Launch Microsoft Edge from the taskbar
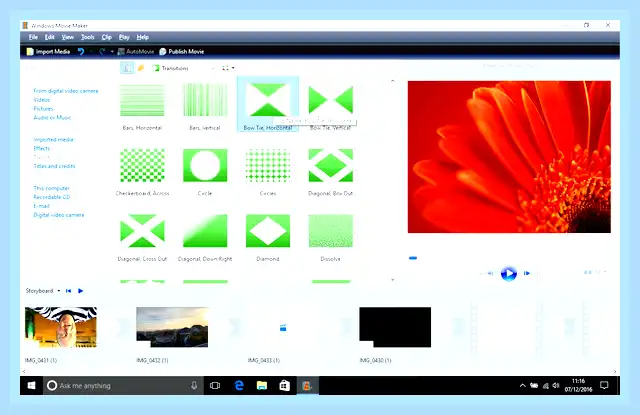This screenshot has width=640, height=415. point(239,386)
